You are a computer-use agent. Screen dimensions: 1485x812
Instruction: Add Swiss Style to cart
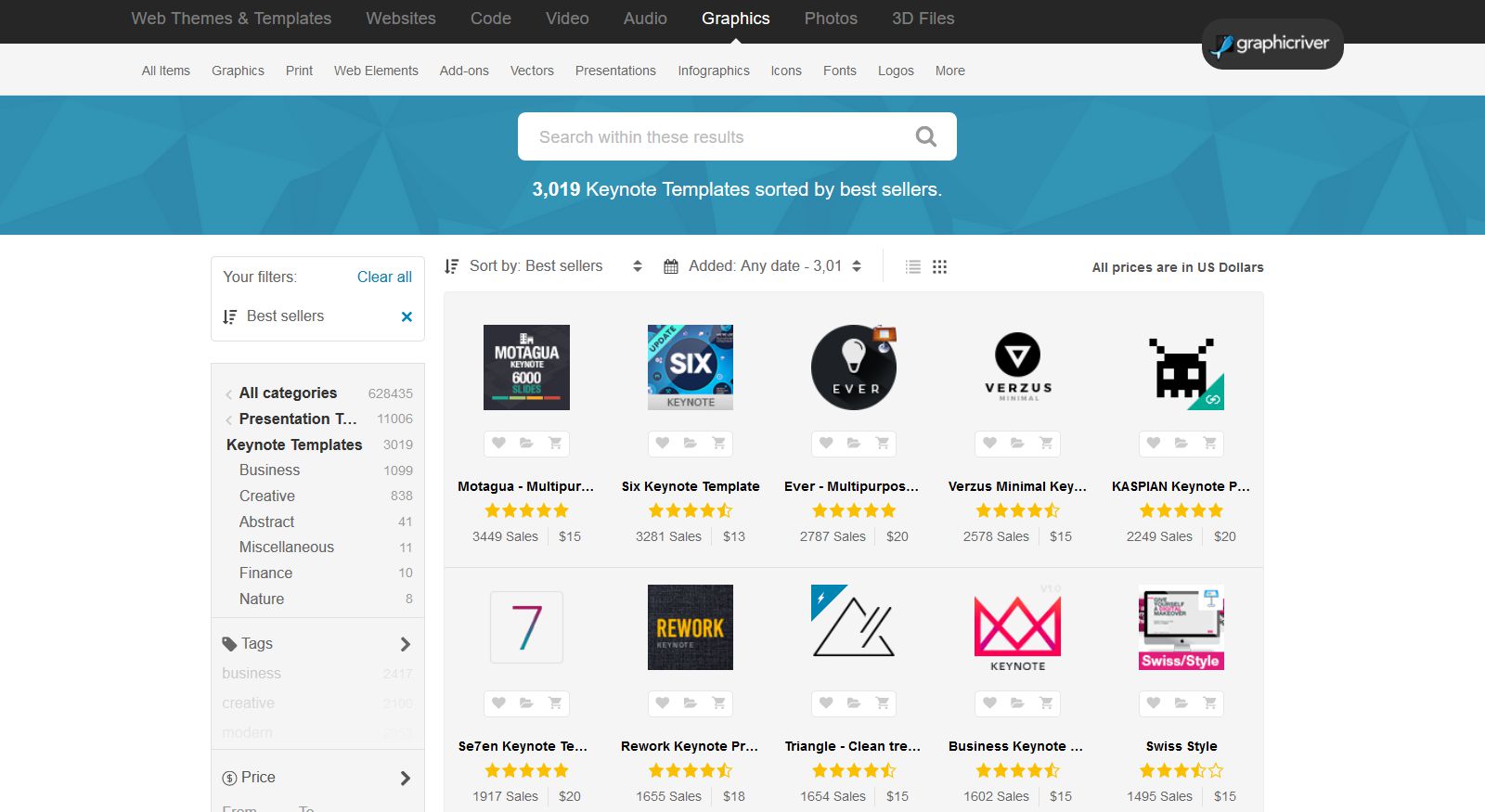click(x=1209, y=703)
